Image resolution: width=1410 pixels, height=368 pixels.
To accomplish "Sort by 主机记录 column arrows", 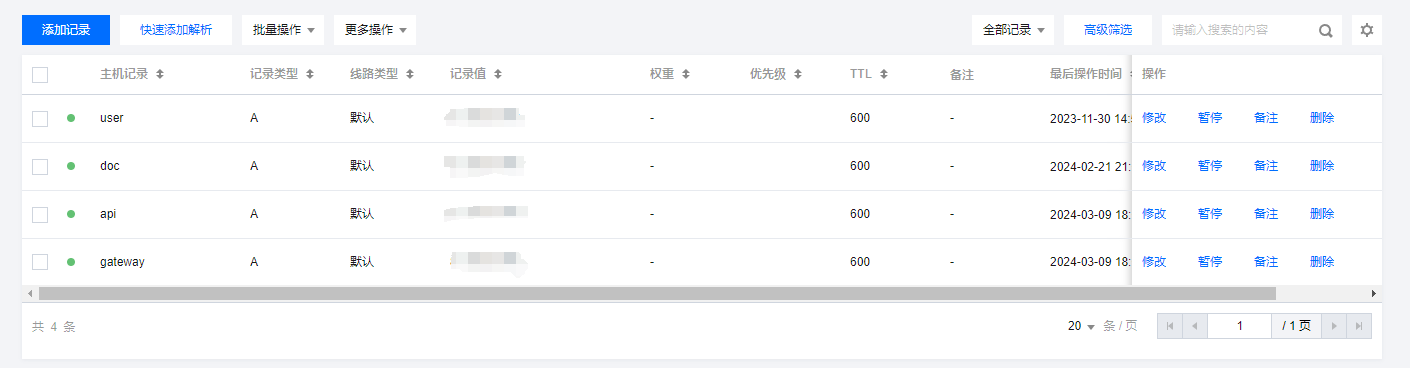I will tap(160, 74).
